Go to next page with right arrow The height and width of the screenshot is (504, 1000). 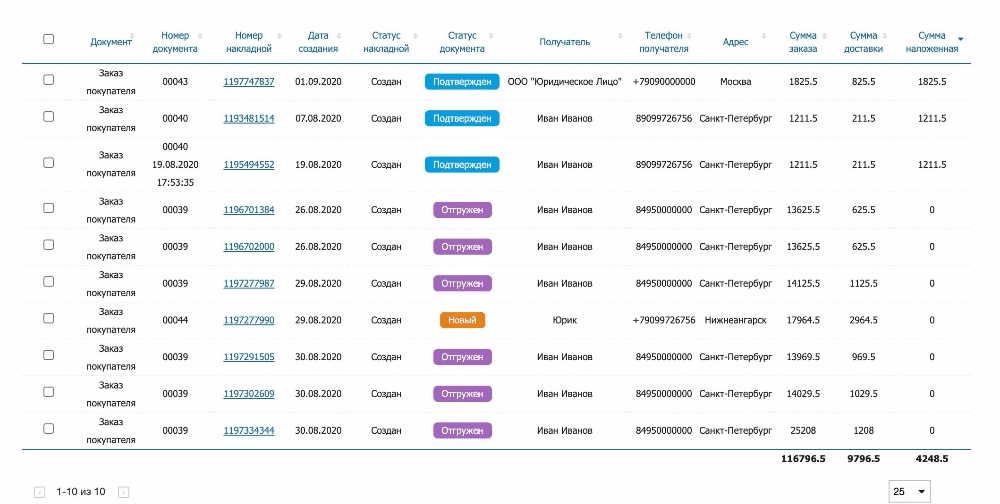point(123,492)
